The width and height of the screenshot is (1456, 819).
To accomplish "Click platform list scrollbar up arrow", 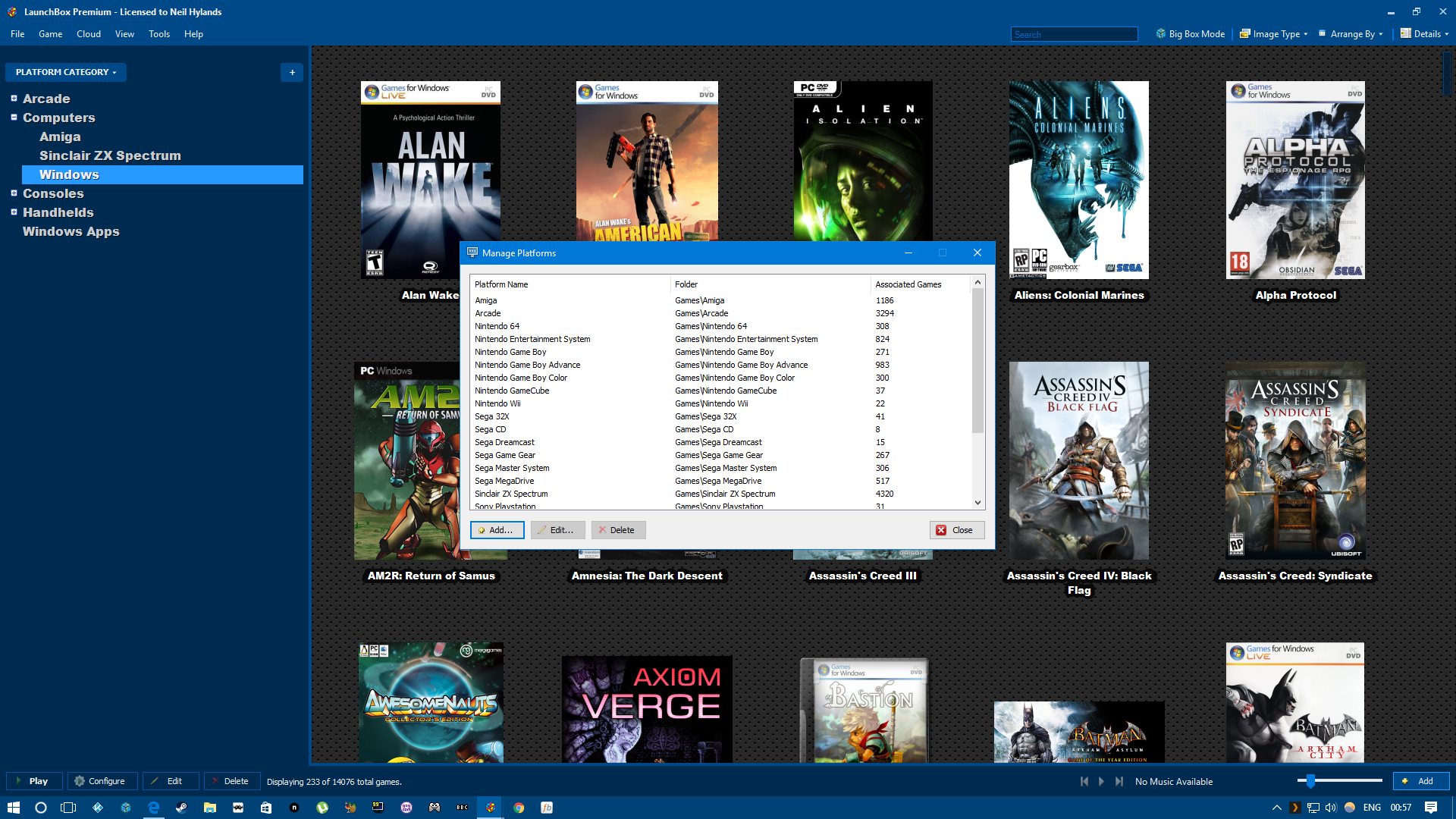I will click(977, 282).
